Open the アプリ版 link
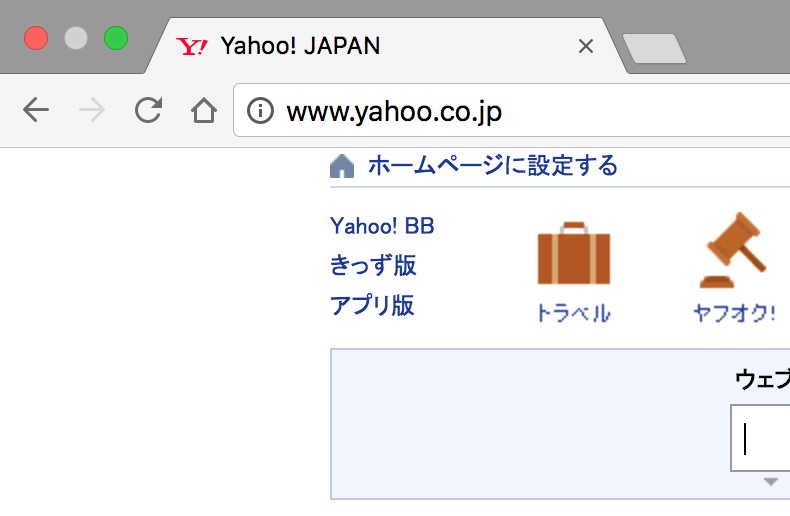 click(x=372, y=305)
